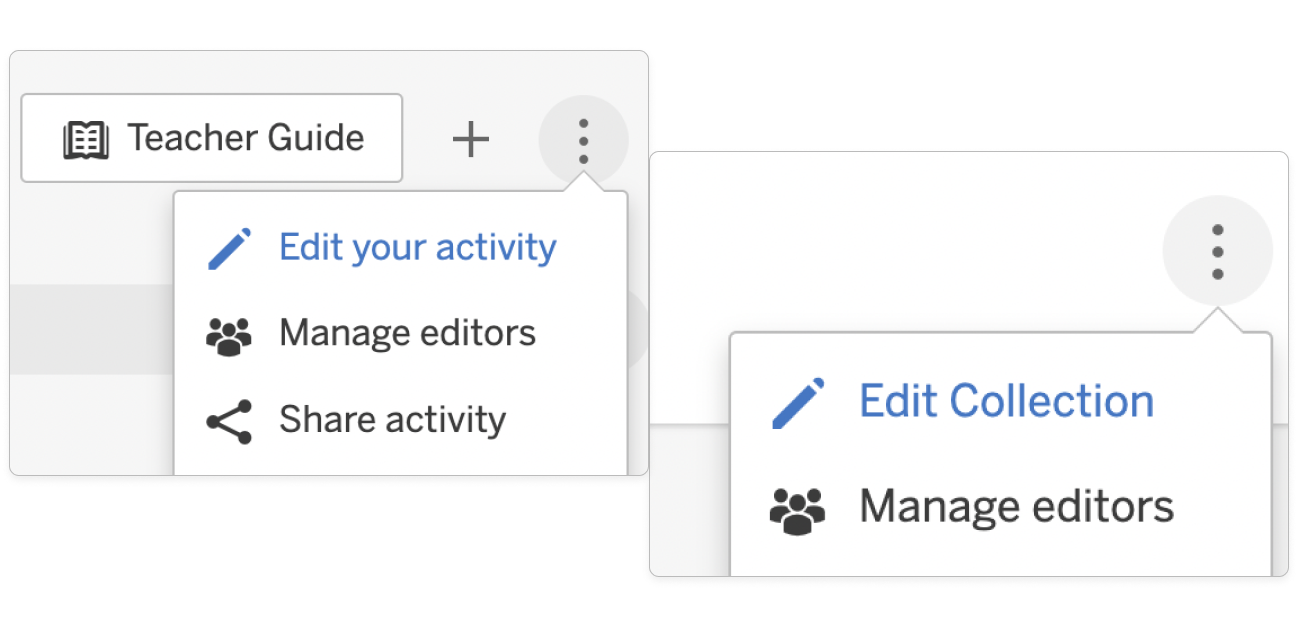The width and height of the screenshot is (1298, 625).
Task: Click the plus icon to add new content
Action: point(471,139)
